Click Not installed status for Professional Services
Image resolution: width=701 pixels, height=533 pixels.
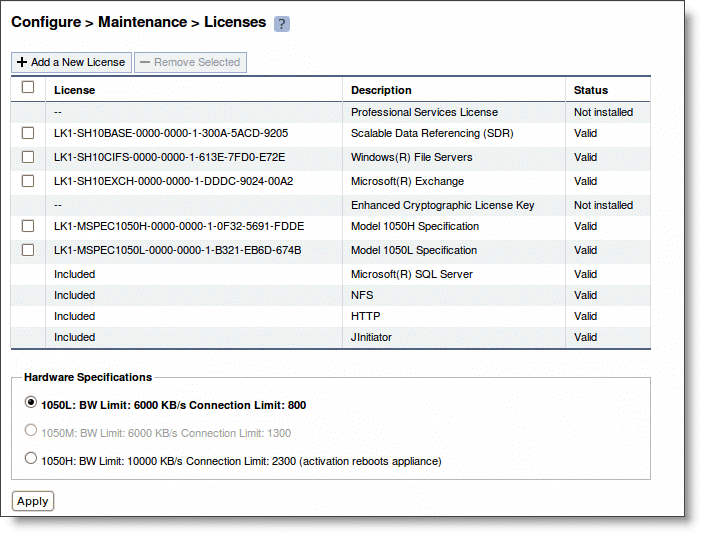[x=604, y=112]
